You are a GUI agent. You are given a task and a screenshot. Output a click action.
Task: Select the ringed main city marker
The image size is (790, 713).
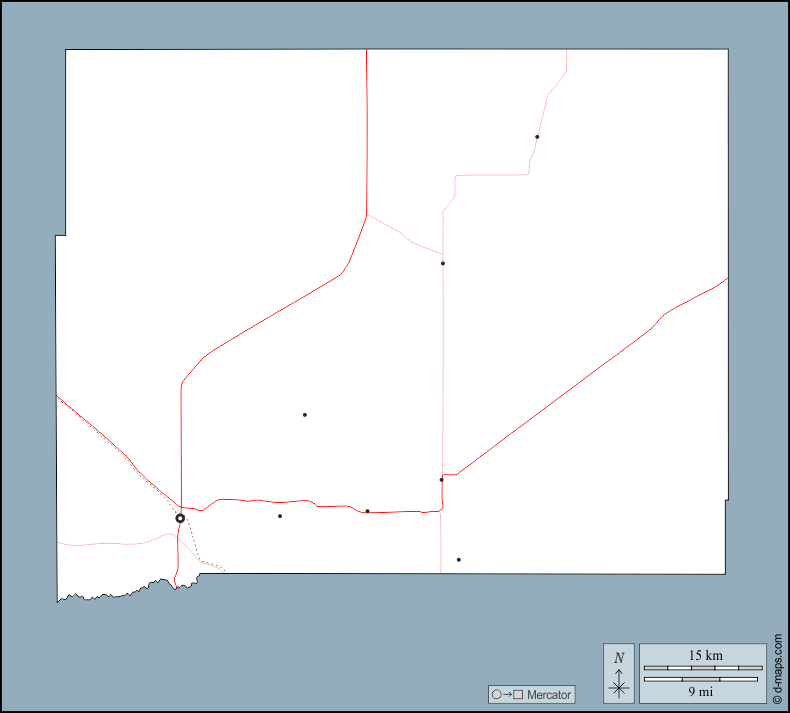click(180, 518)
